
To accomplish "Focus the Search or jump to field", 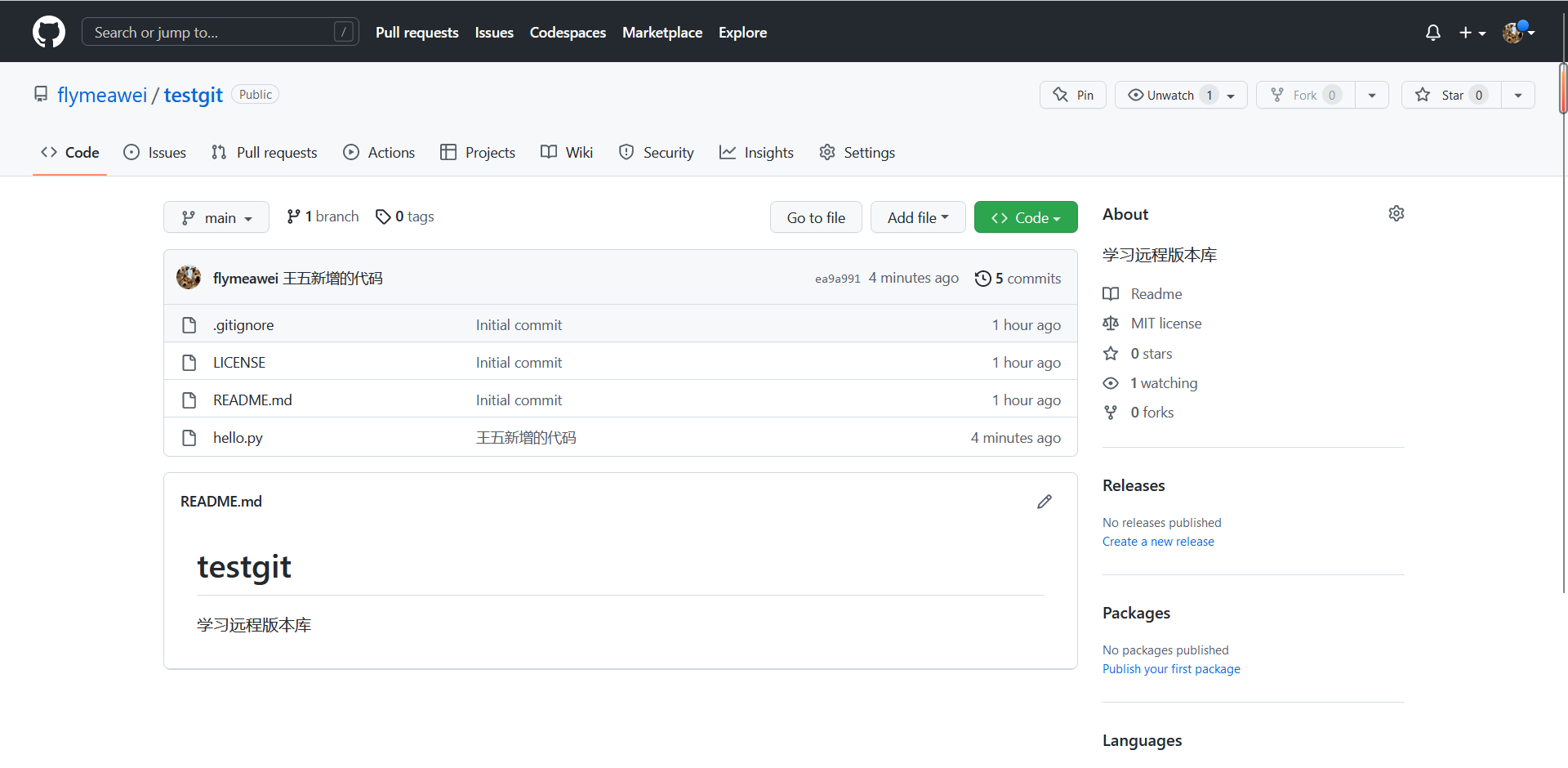I will coord(220,32).
